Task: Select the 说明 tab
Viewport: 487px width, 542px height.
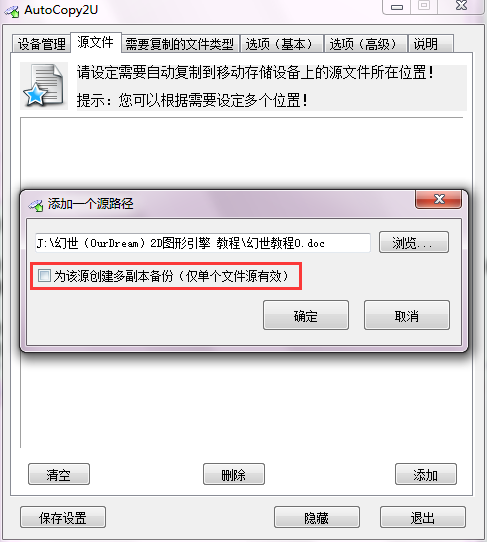Action: tap(430, 44)
